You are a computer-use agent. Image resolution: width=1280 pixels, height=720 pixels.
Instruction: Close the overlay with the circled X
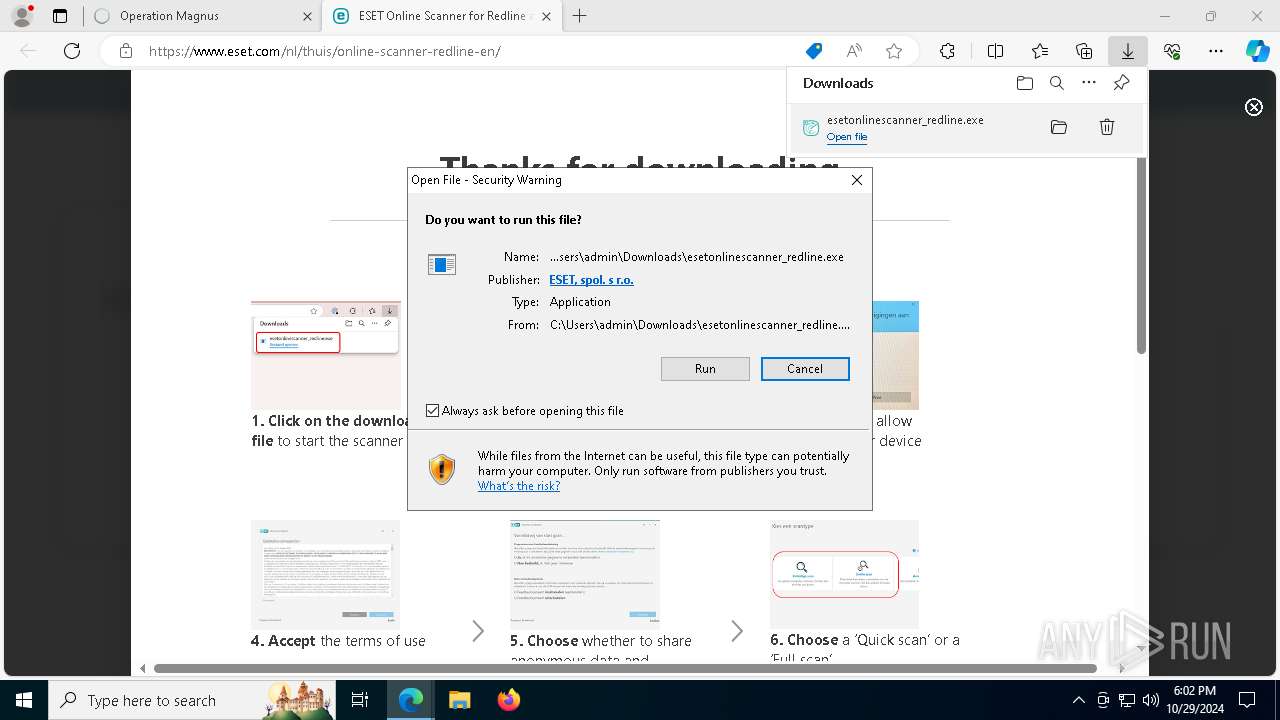click(x=1254, y=107)
